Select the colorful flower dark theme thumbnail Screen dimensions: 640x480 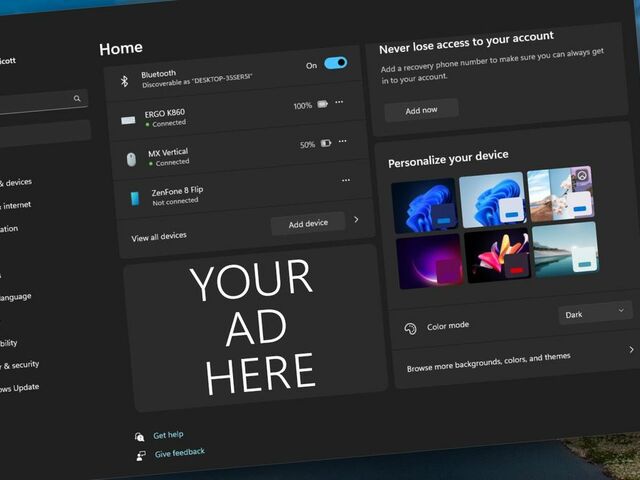[x=498, y=255]
